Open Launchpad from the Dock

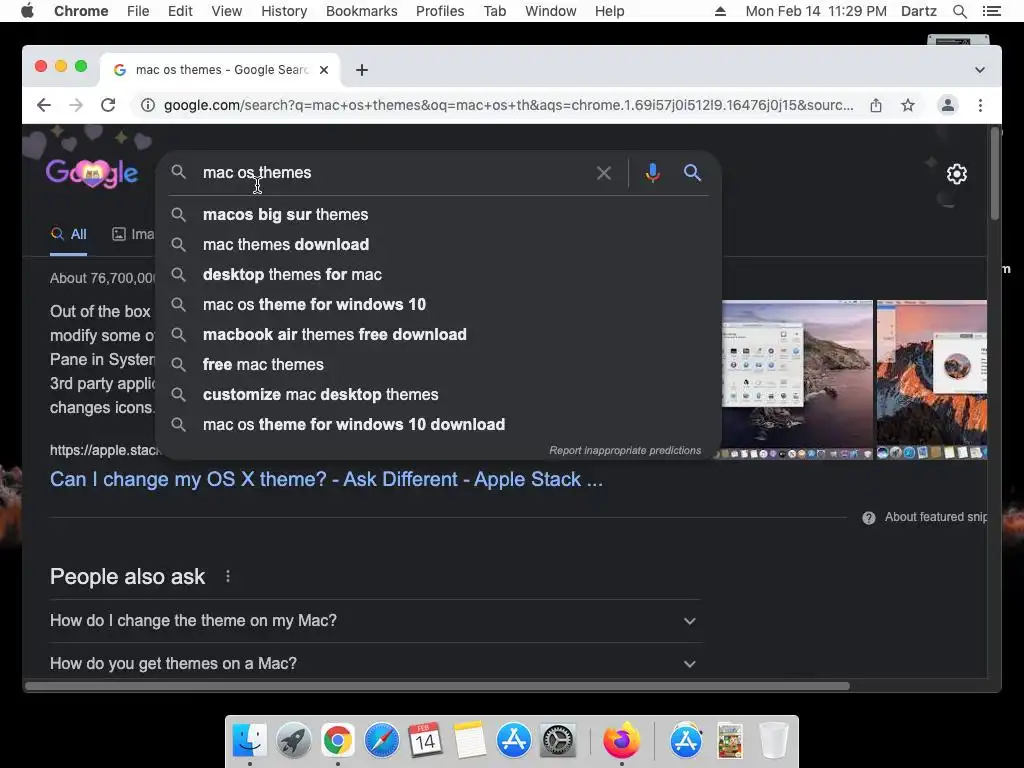pos(294,741)
